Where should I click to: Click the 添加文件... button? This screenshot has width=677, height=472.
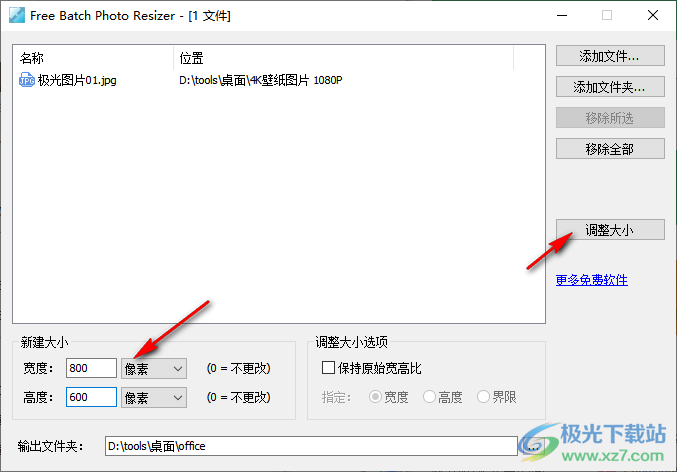tap(610, 56)
